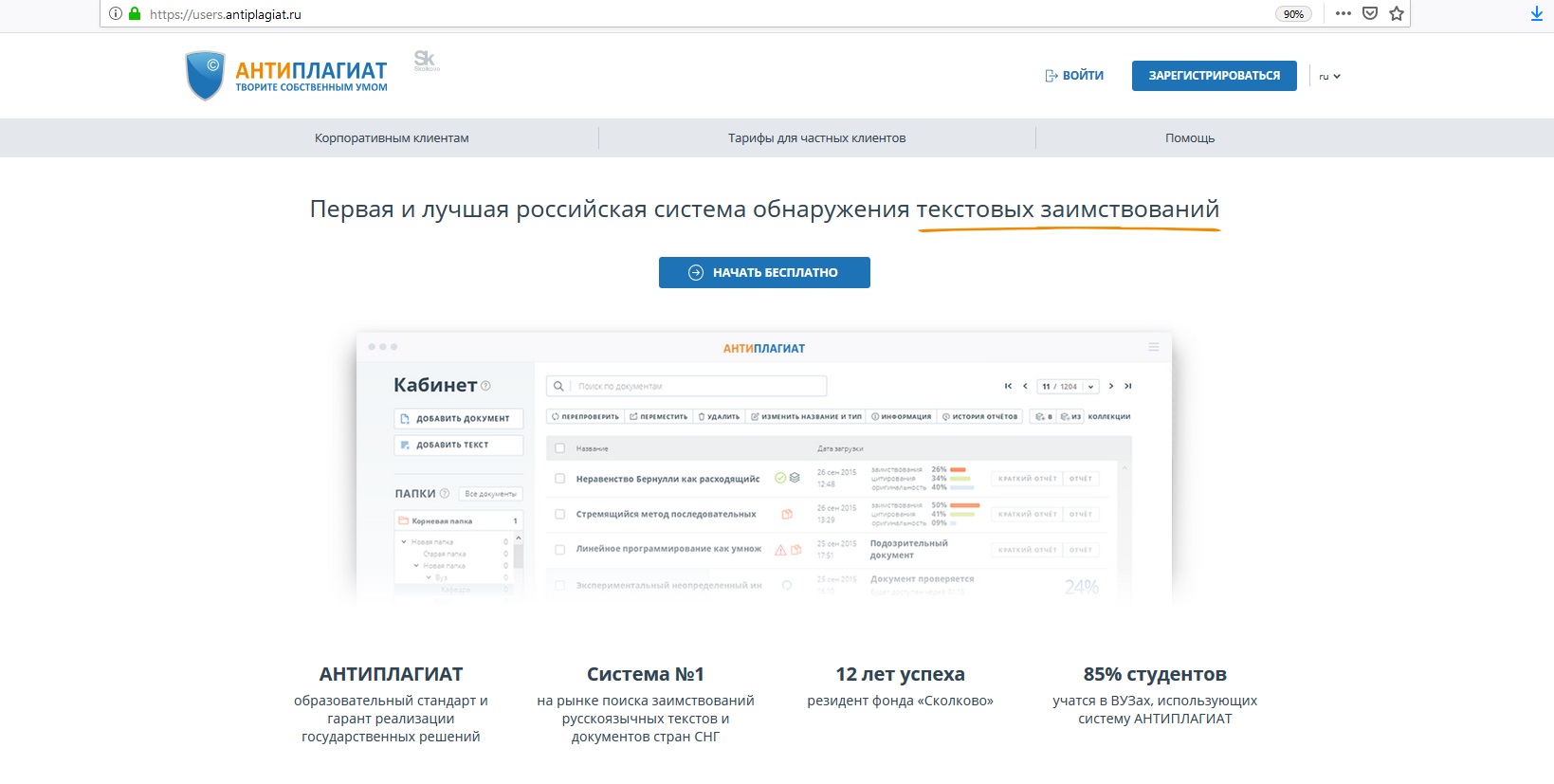
Task: Click УДАЛИТЬ toolbar button
Action: click(719, 416)
